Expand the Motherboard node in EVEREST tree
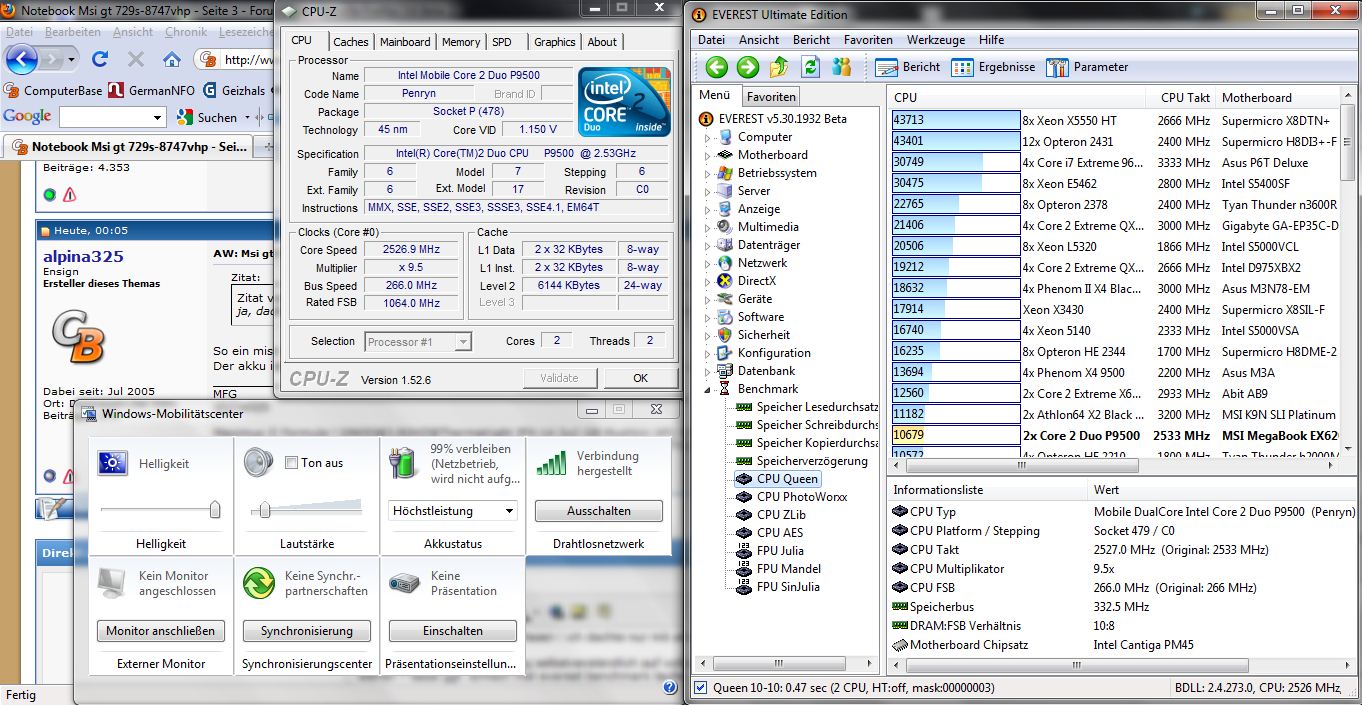 pos(708,156)
